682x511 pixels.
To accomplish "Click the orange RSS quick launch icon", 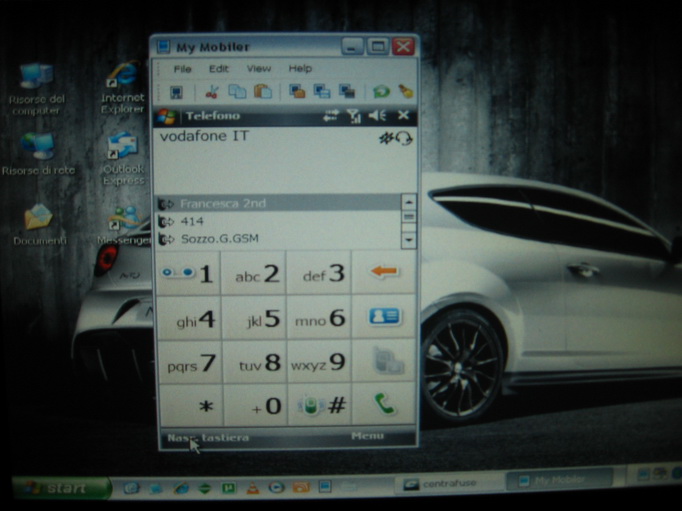I will [301, 487].
